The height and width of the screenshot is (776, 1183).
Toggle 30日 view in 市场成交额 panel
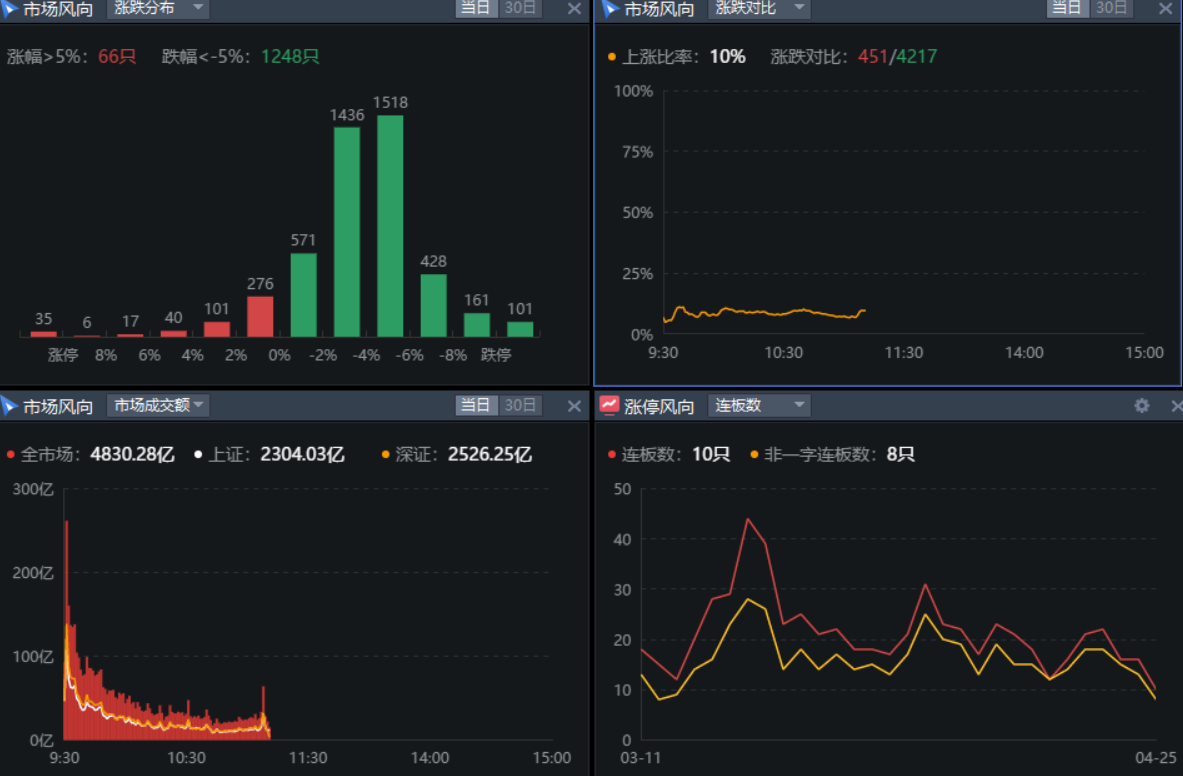point(519,406)
